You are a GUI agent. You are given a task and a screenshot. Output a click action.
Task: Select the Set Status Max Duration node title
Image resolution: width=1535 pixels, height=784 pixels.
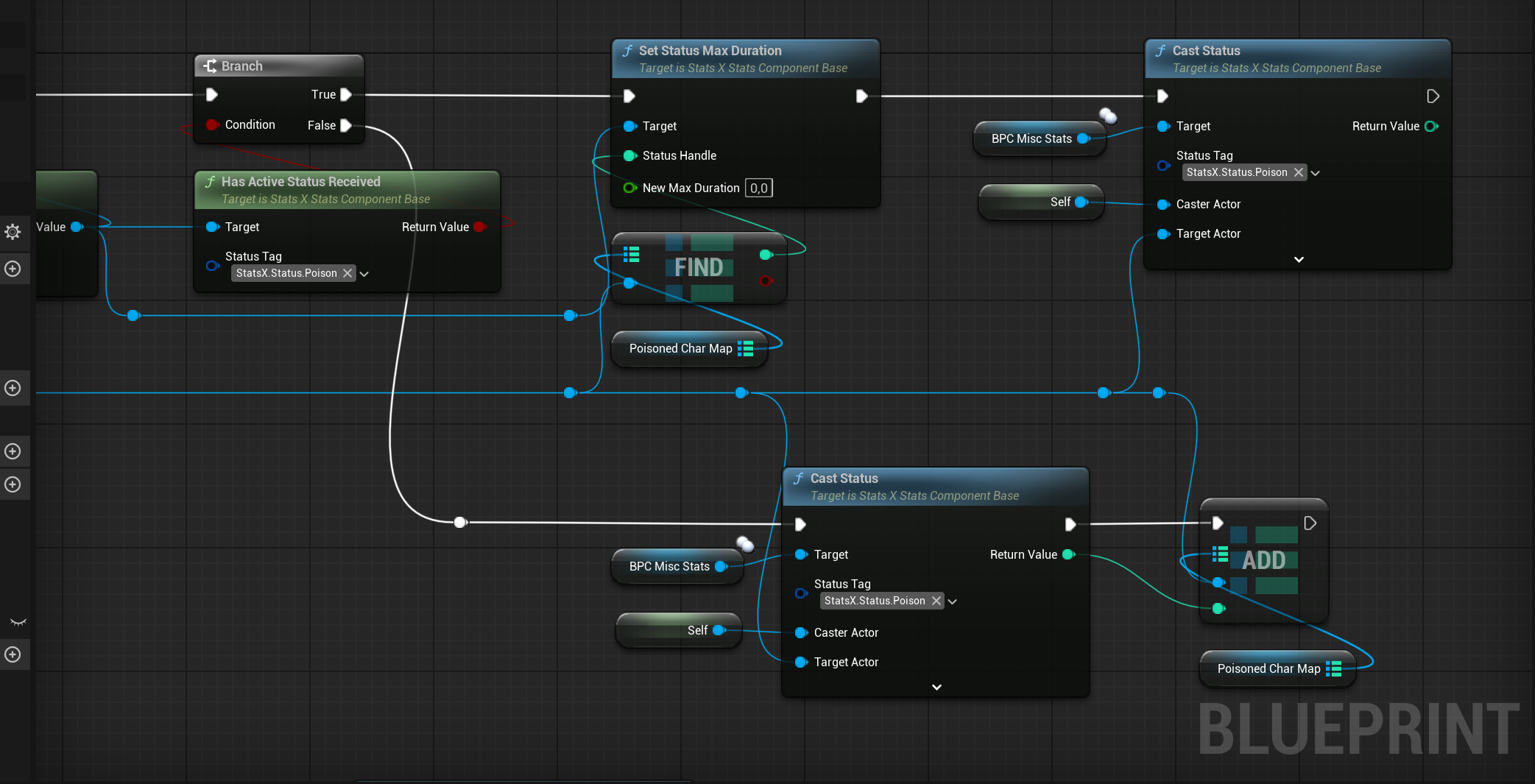pos(710,51)
